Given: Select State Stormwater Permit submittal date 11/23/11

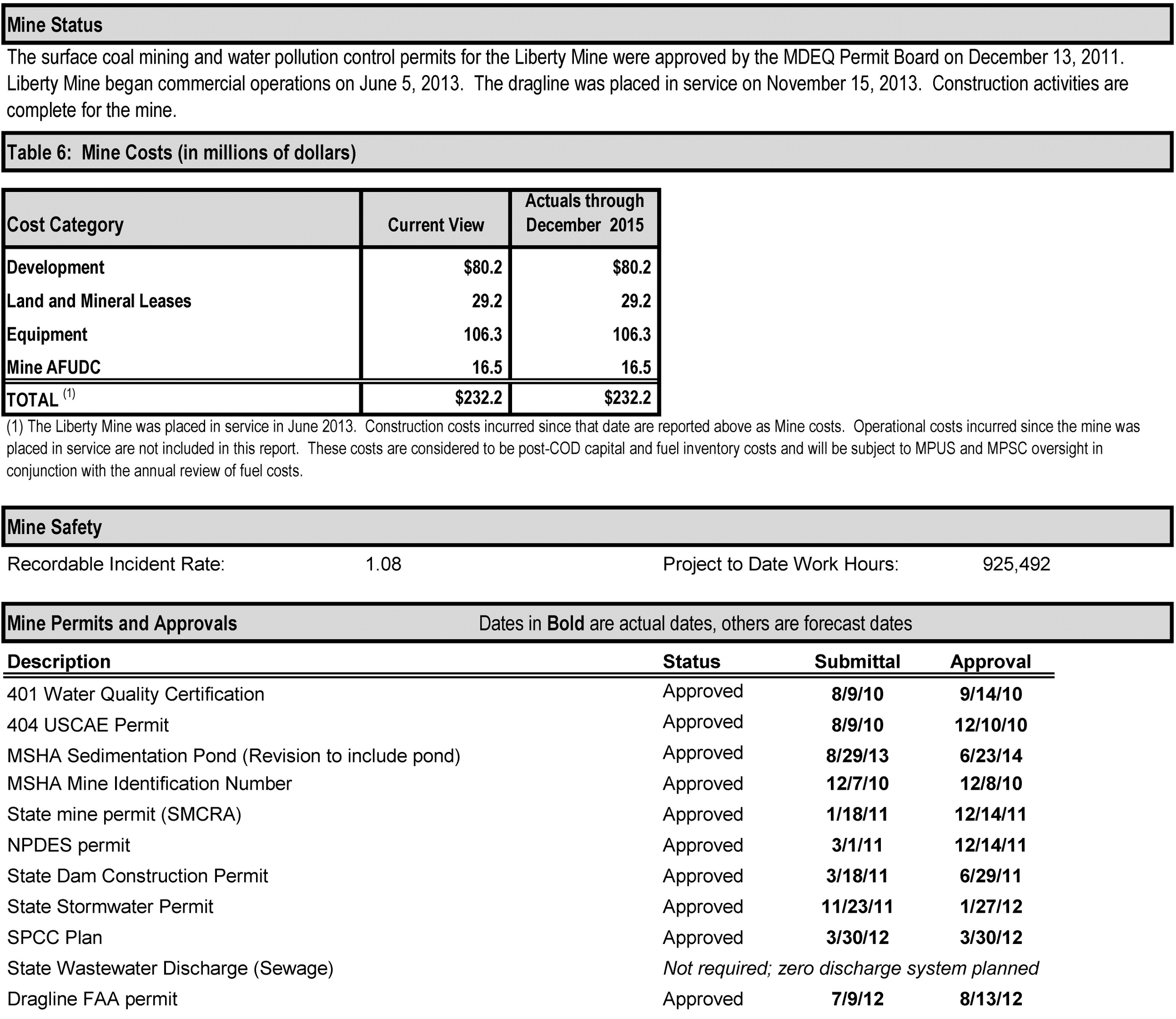Looking at the screenshot, I should click(857, 906).
